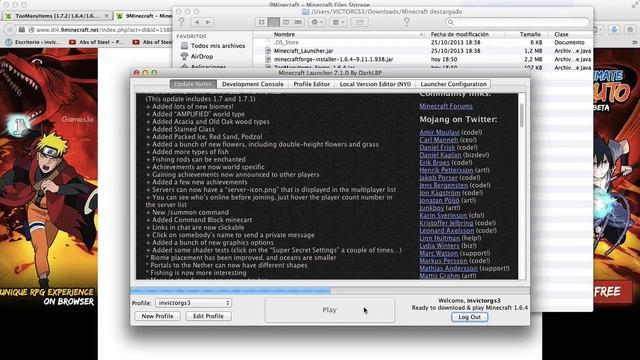Open Daniel Kaplan Twitter link

point(440,155)
